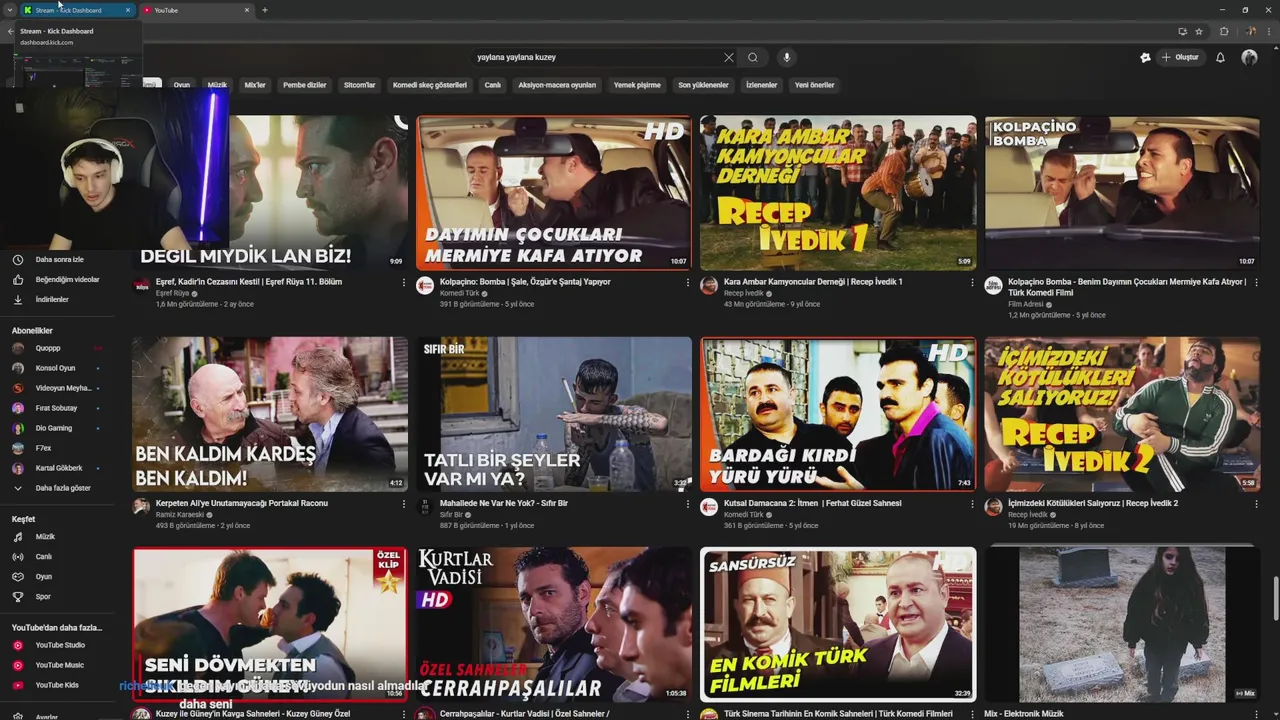1280x720 pixels.
Task: Open options for Kerpeten Ali Portakal Racon video
Action: pos(404,504)
